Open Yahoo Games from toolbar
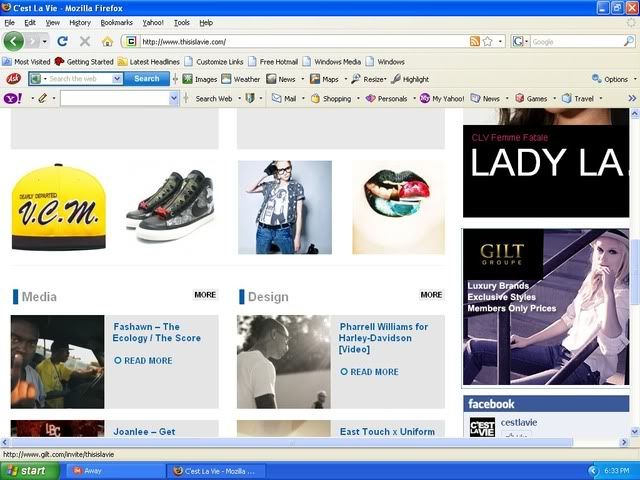 (531, 98)
